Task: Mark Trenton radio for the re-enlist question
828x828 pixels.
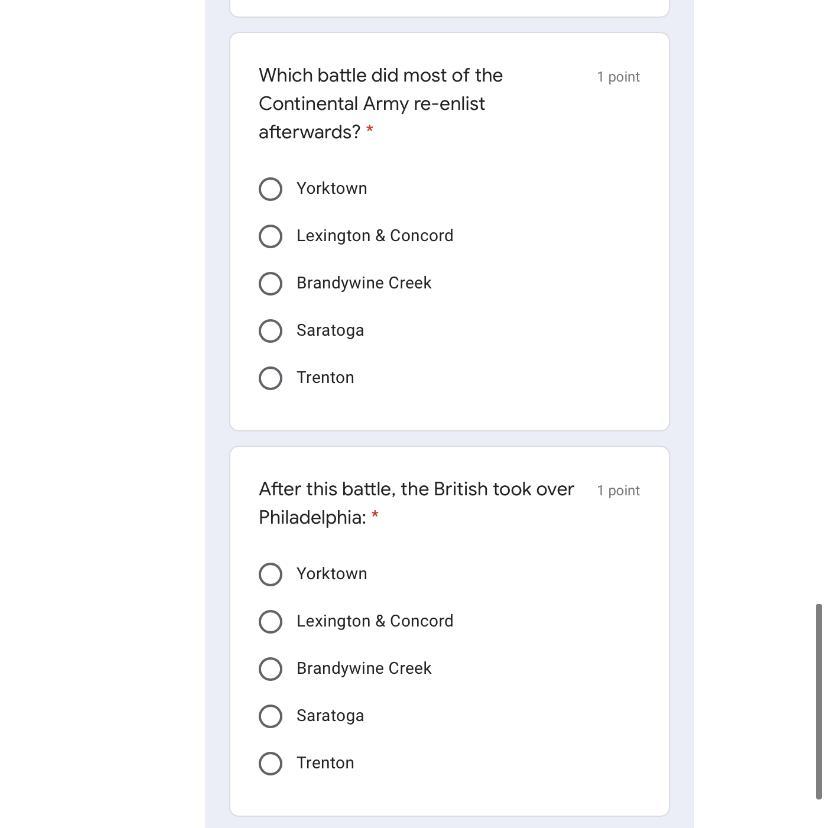Action: pos(270,378)
